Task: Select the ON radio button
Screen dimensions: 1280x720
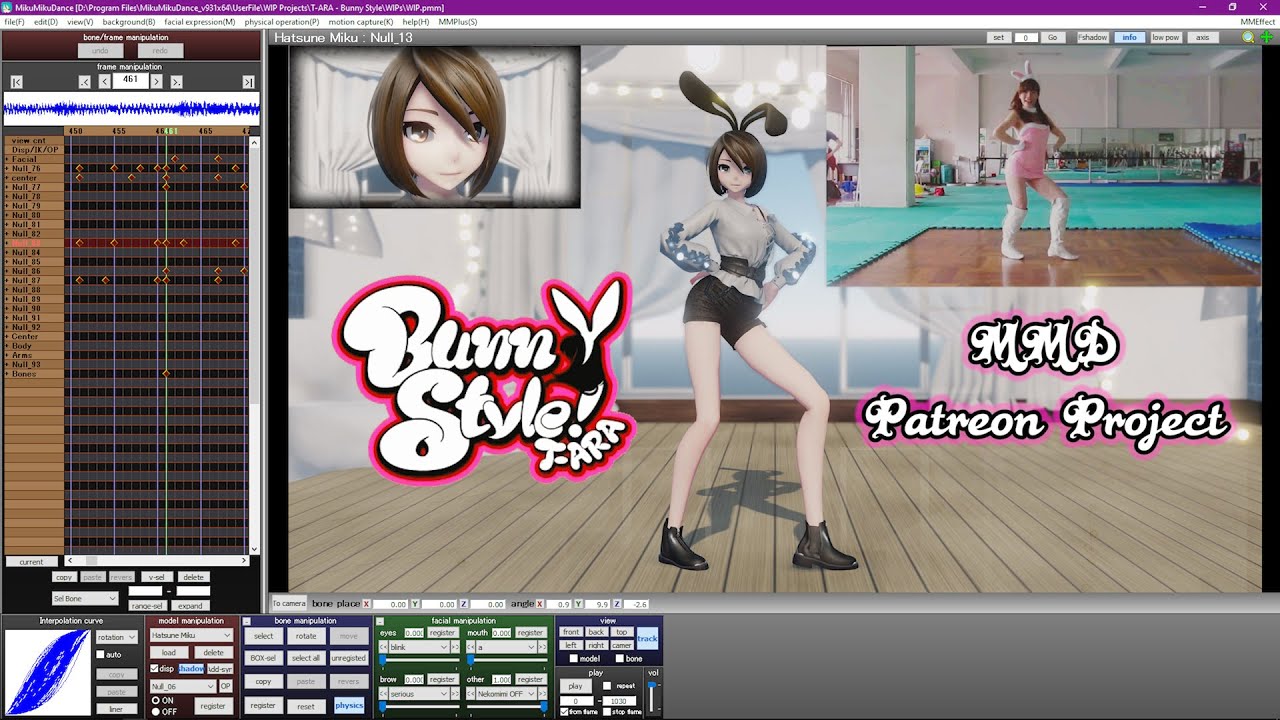Action: pos(156,700)
